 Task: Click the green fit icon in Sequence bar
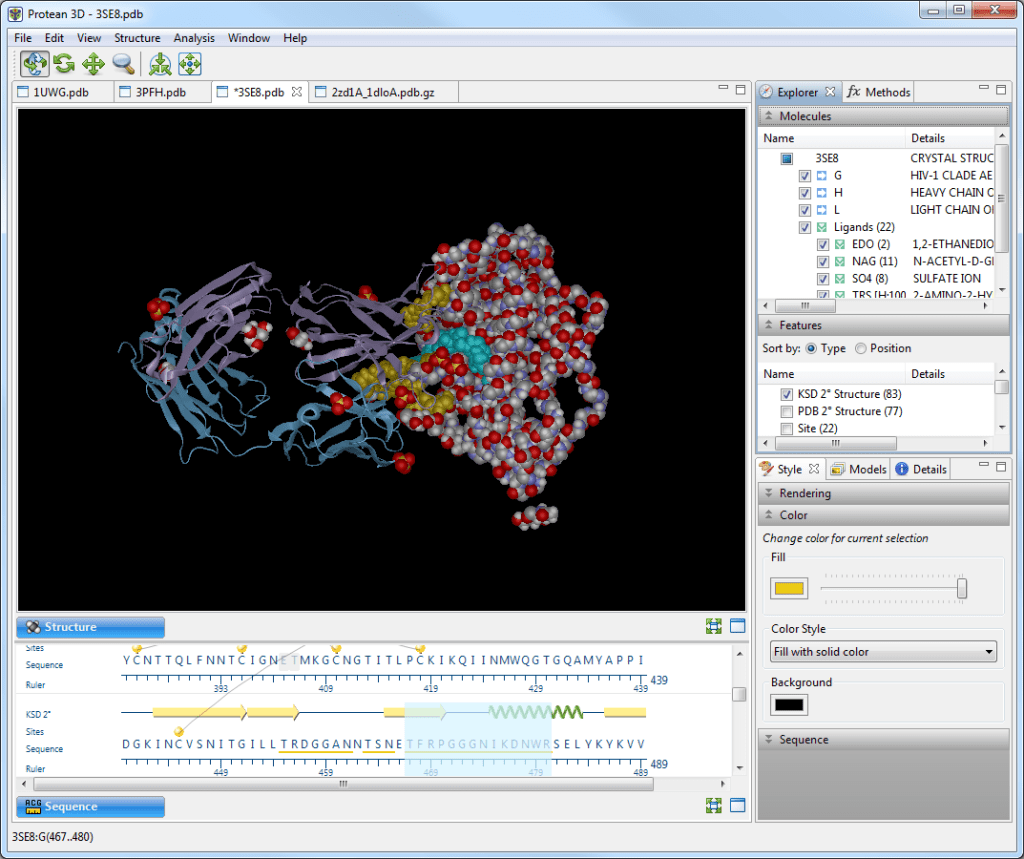click(714, 805)
